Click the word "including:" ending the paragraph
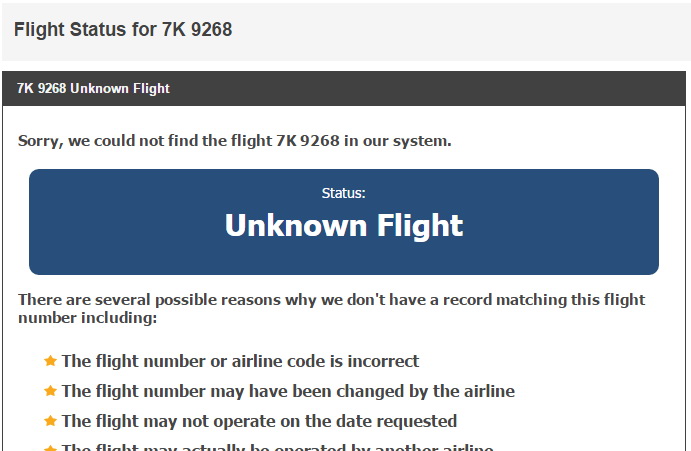The image size is (691, 451). point(122,319)
